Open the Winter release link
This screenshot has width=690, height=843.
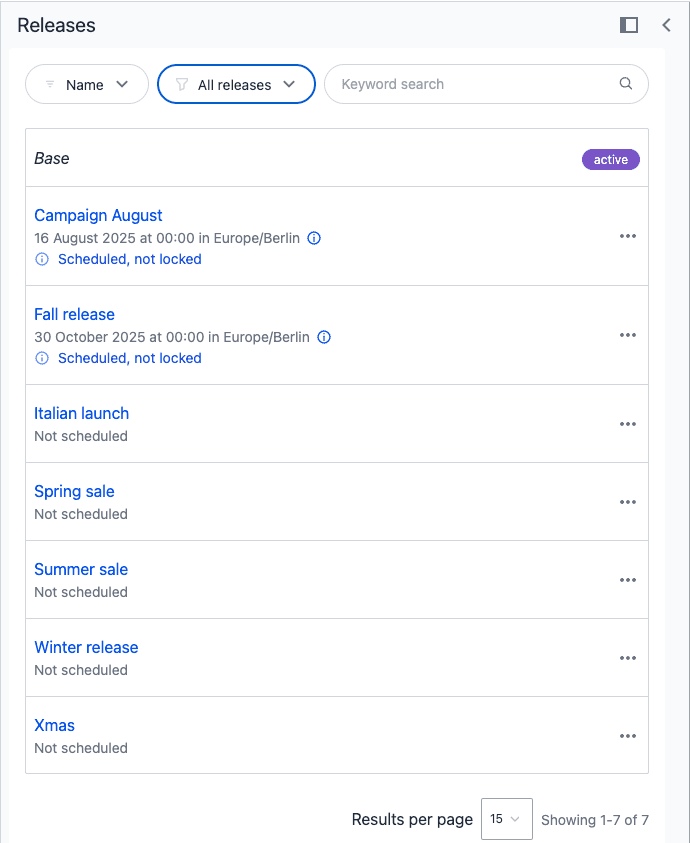click(x=86, y=647)
